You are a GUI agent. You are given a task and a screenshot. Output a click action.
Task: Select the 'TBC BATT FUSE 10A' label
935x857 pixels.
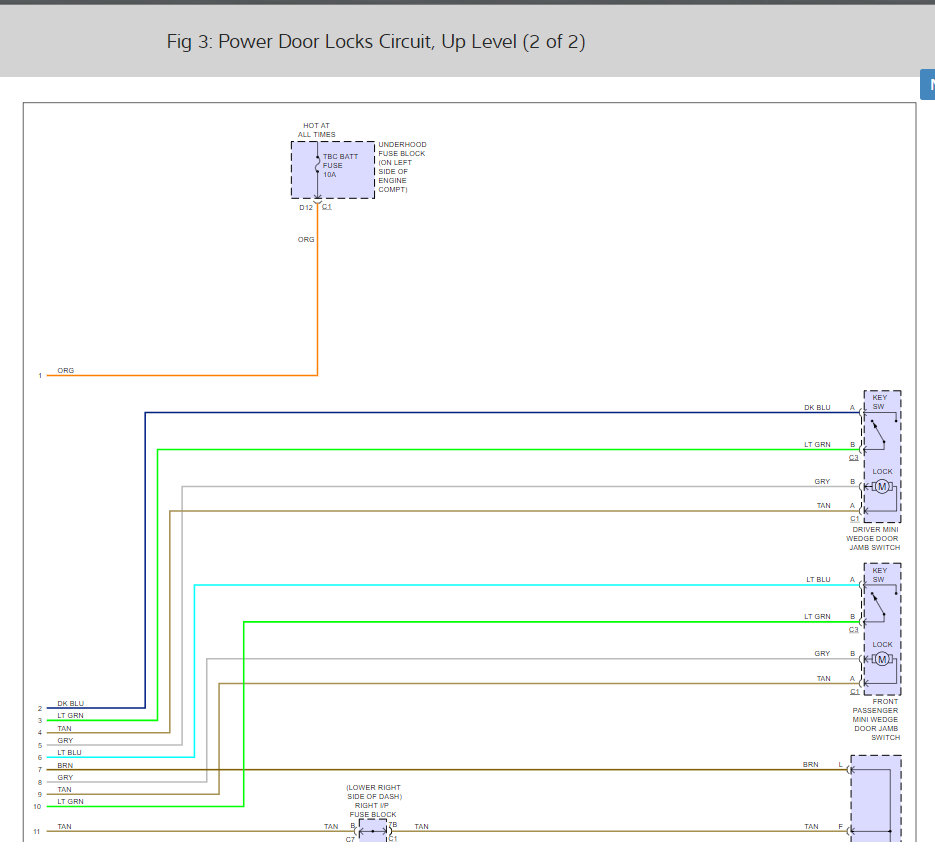click(340, 165)
